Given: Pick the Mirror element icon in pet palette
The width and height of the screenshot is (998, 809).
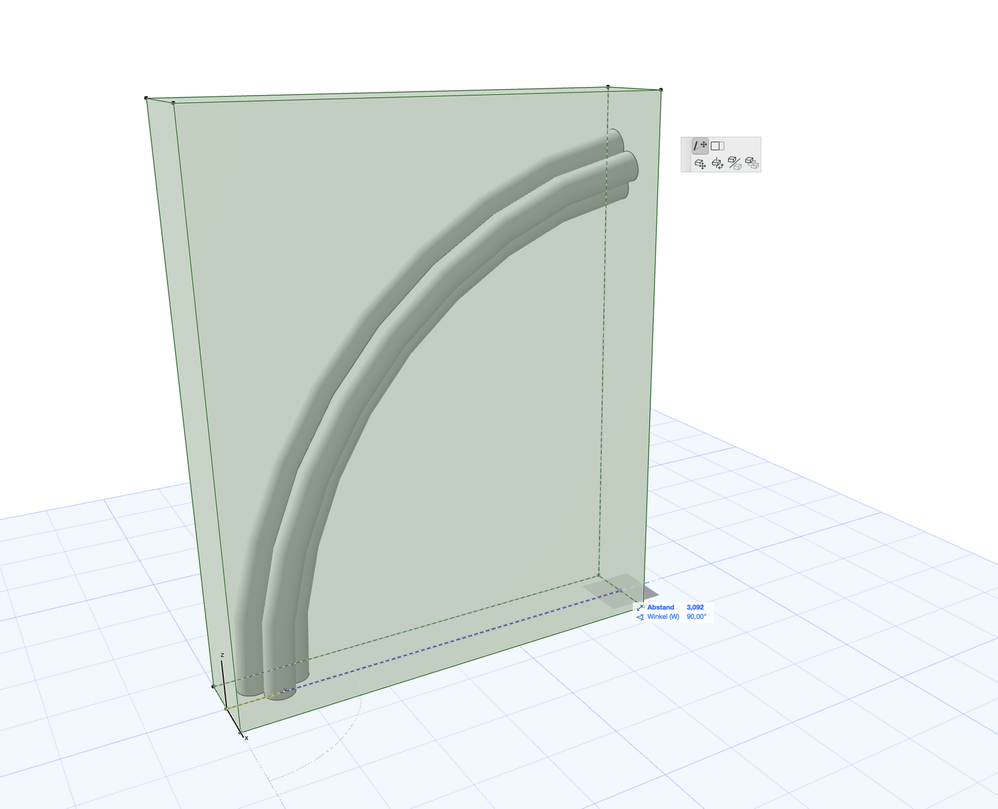Looking at the screenshot, I should pyautogui.click(x=734, y=164).
